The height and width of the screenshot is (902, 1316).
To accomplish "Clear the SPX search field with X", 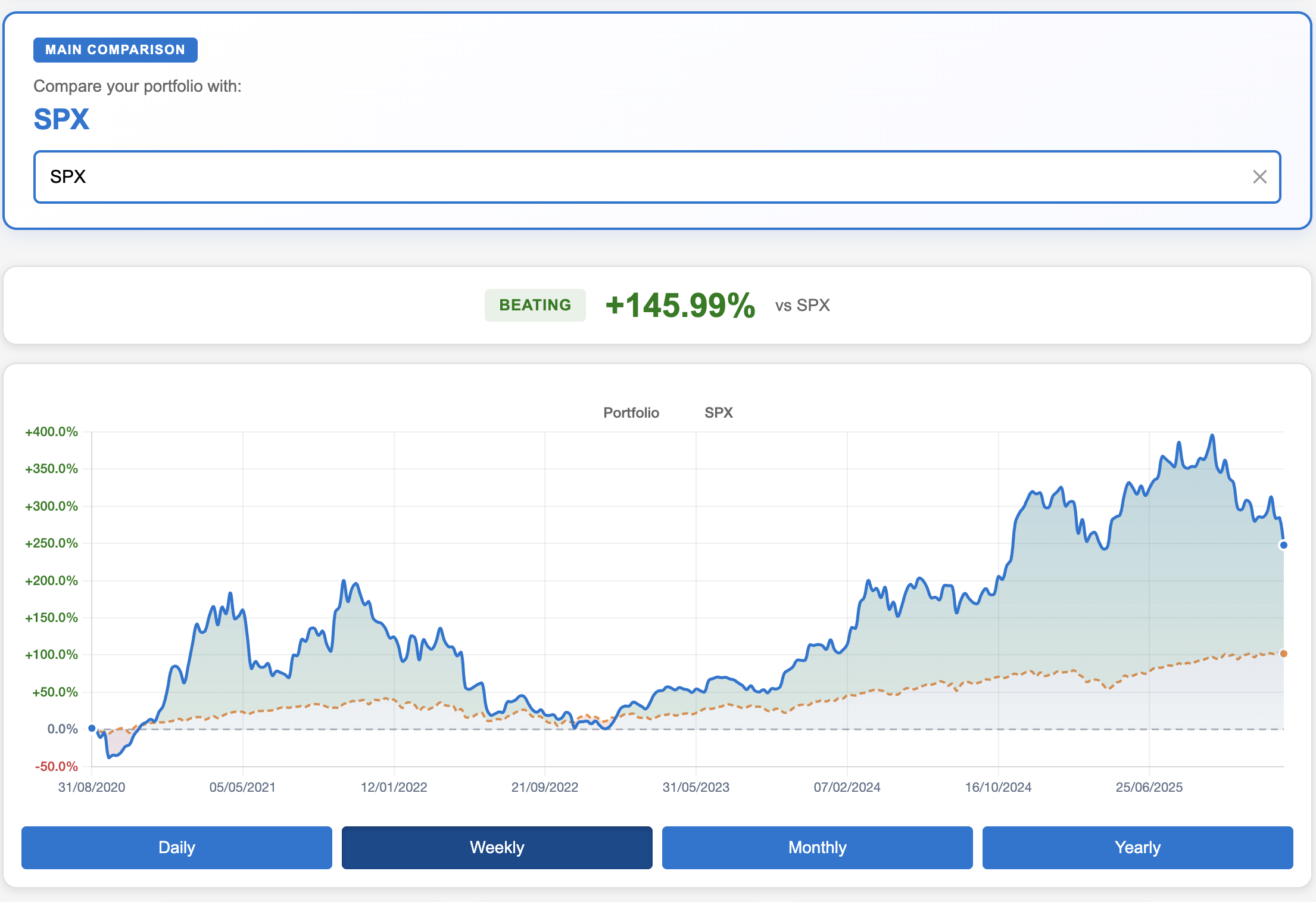I will click(x=1259, y=177).
